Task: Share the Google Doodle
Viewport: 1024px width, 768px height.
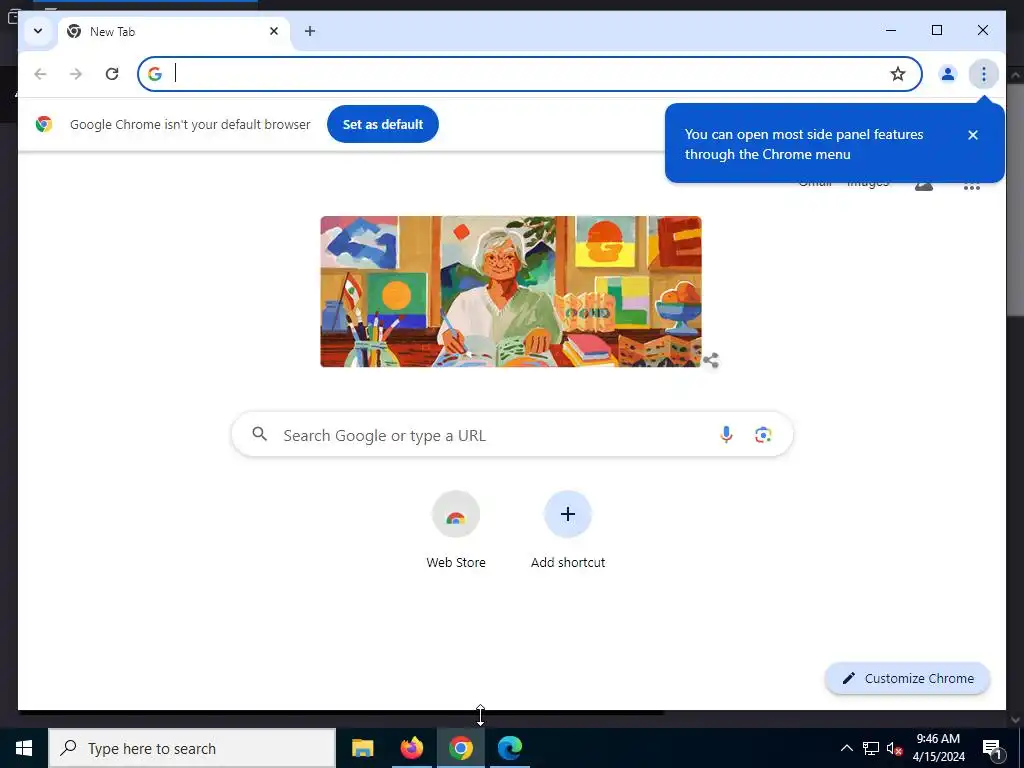Action: (x=711, y=360)
